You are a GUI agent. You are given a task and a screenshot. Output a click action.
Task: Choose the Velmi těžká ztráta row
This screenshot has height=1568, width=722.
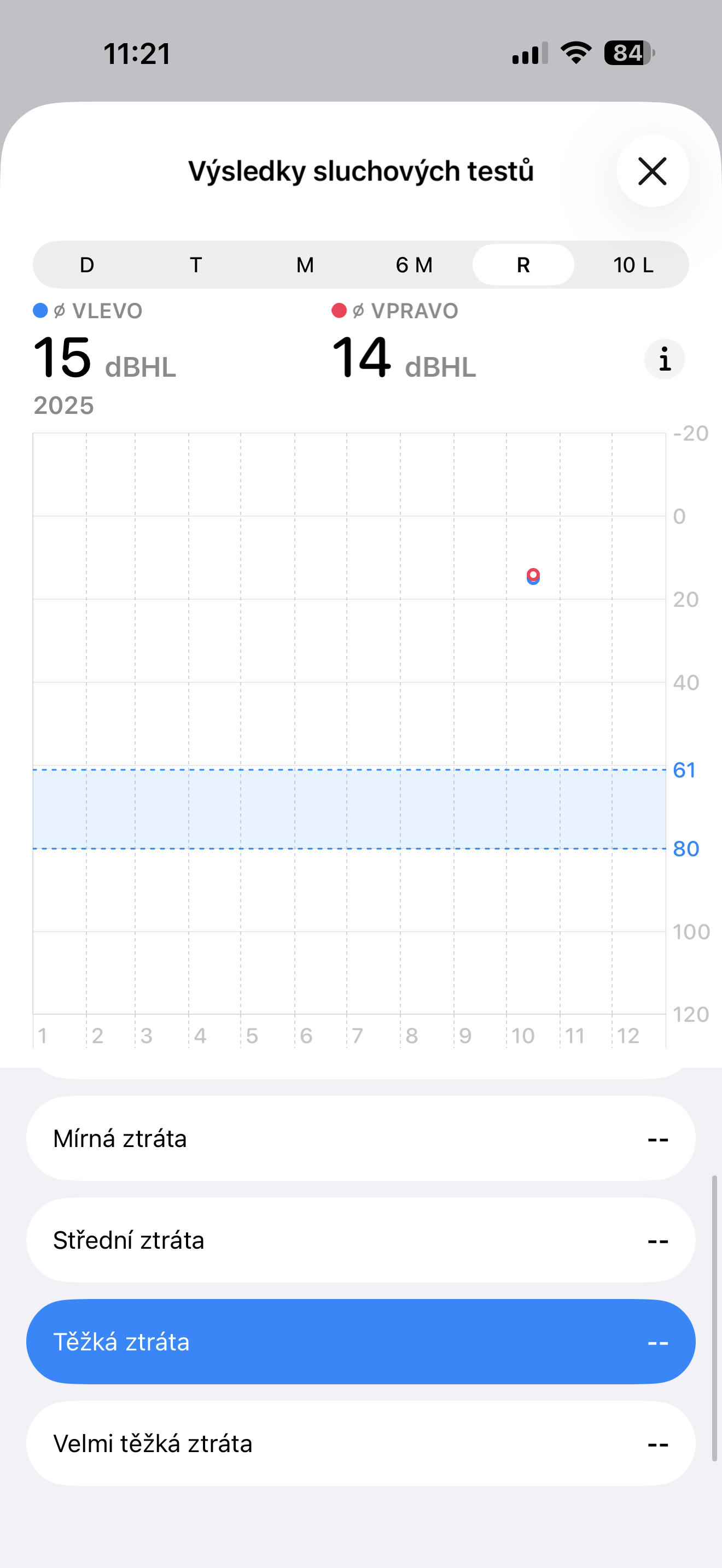(360, 1443)
